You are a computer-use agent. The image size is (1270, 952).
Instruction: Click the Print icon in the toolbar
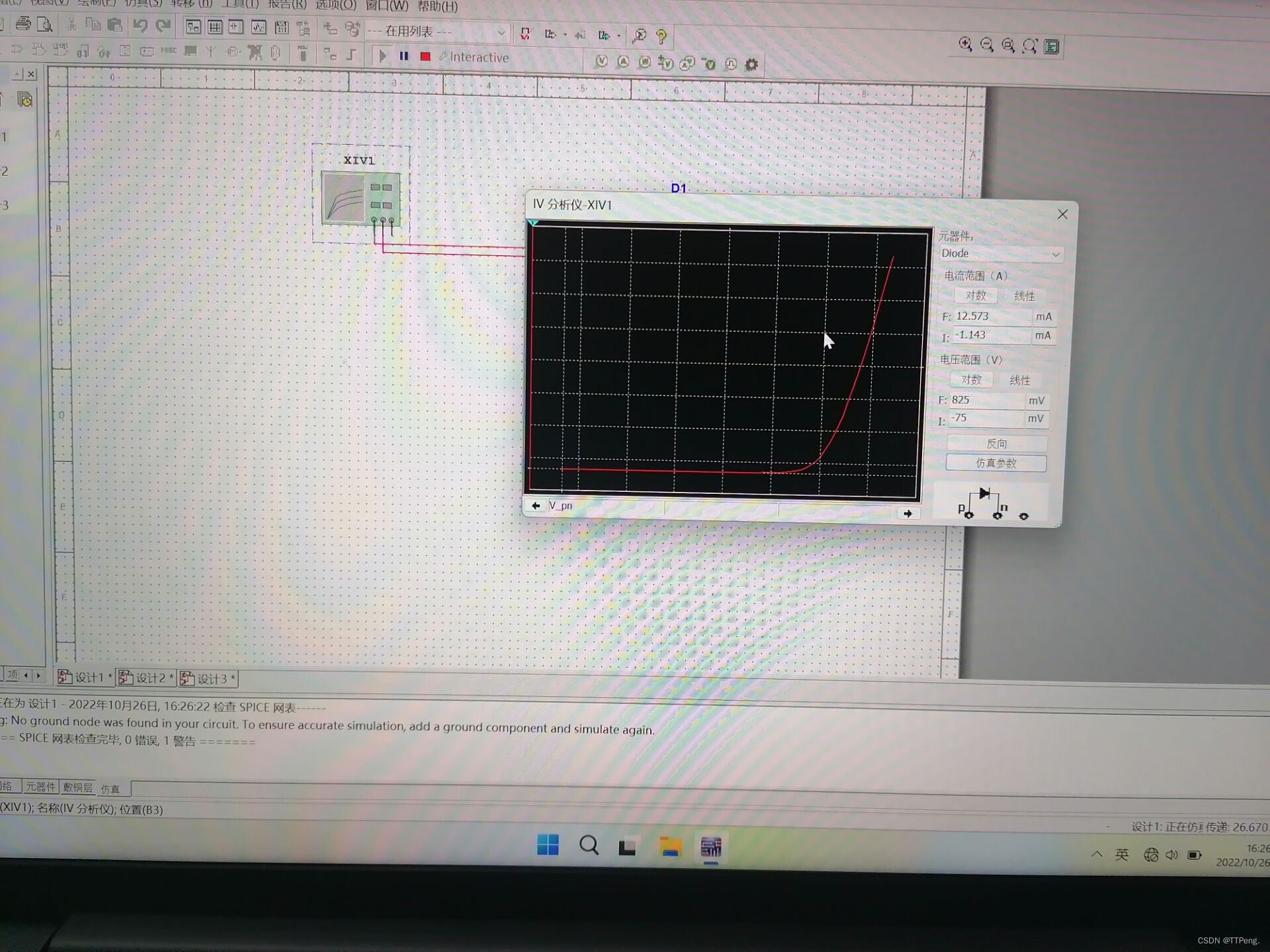(23, 24)
